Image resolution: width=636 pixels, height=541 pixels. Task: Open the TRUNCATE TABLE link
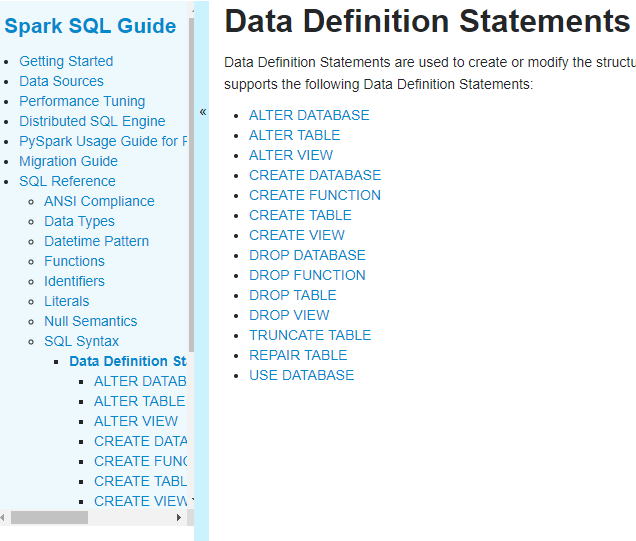click(310, 335)
